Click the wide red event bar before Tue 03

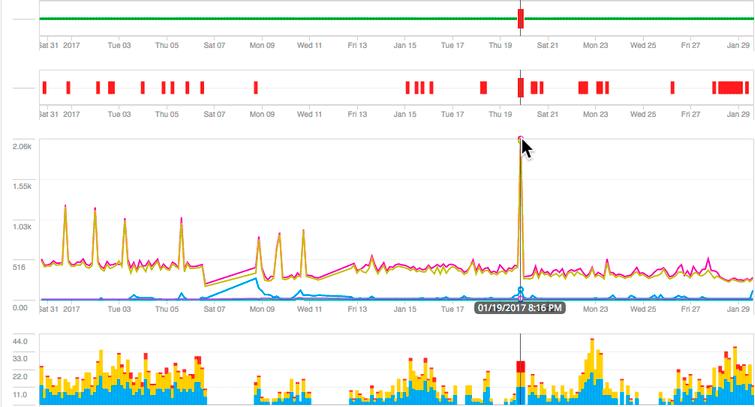click(x=111, y=88)
